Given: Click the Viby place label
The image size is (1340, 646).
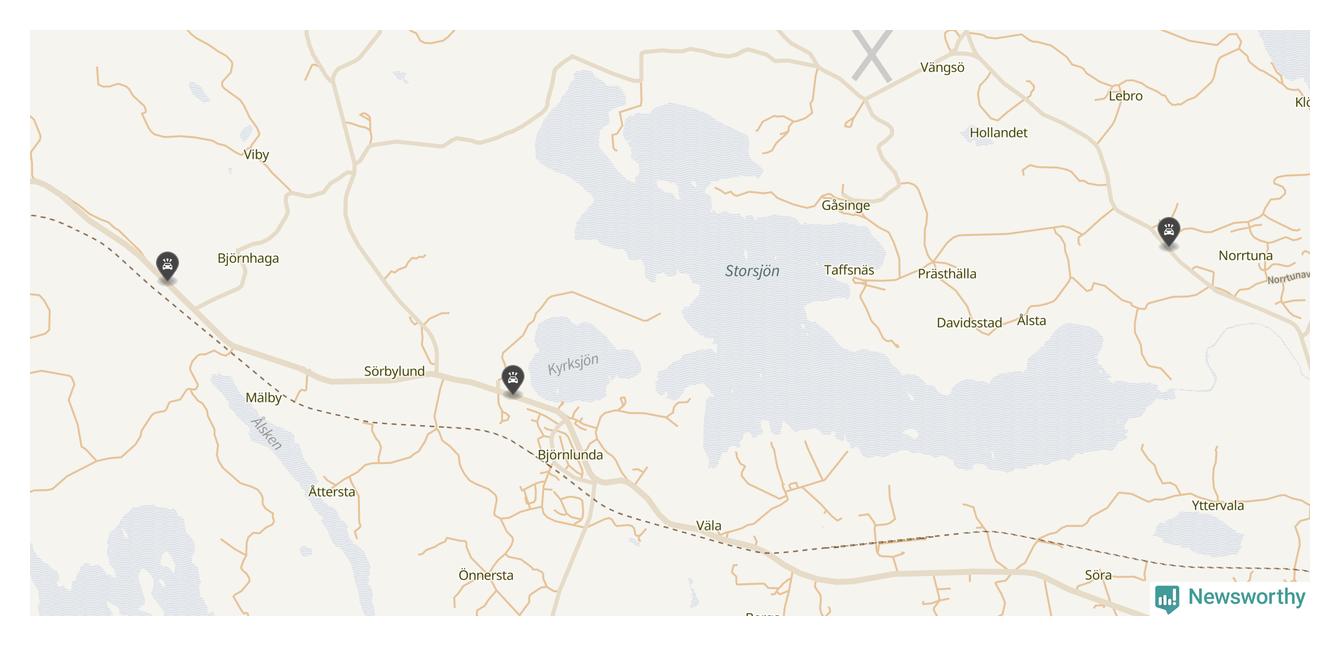Looking at the screenshot, I should (x=256, y=154).
